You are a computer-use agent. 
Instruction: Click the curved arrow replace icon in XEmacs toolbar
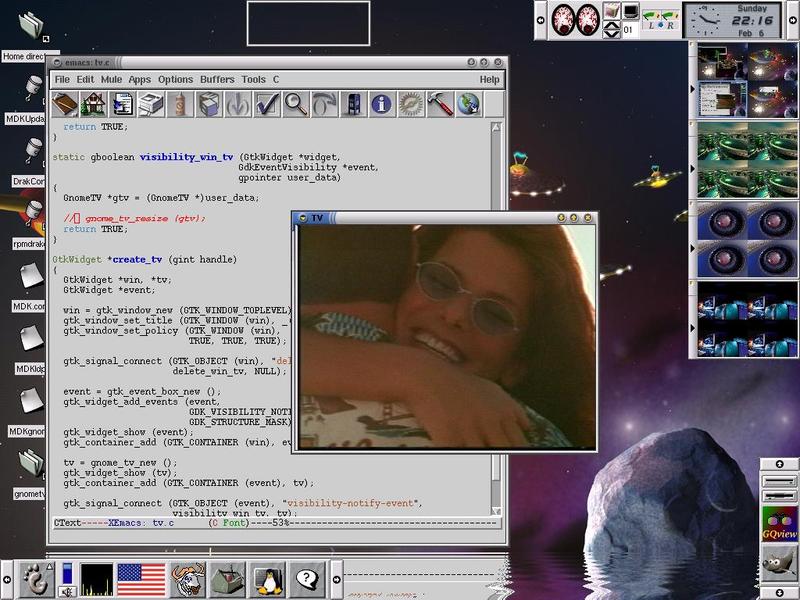point(324,104)
